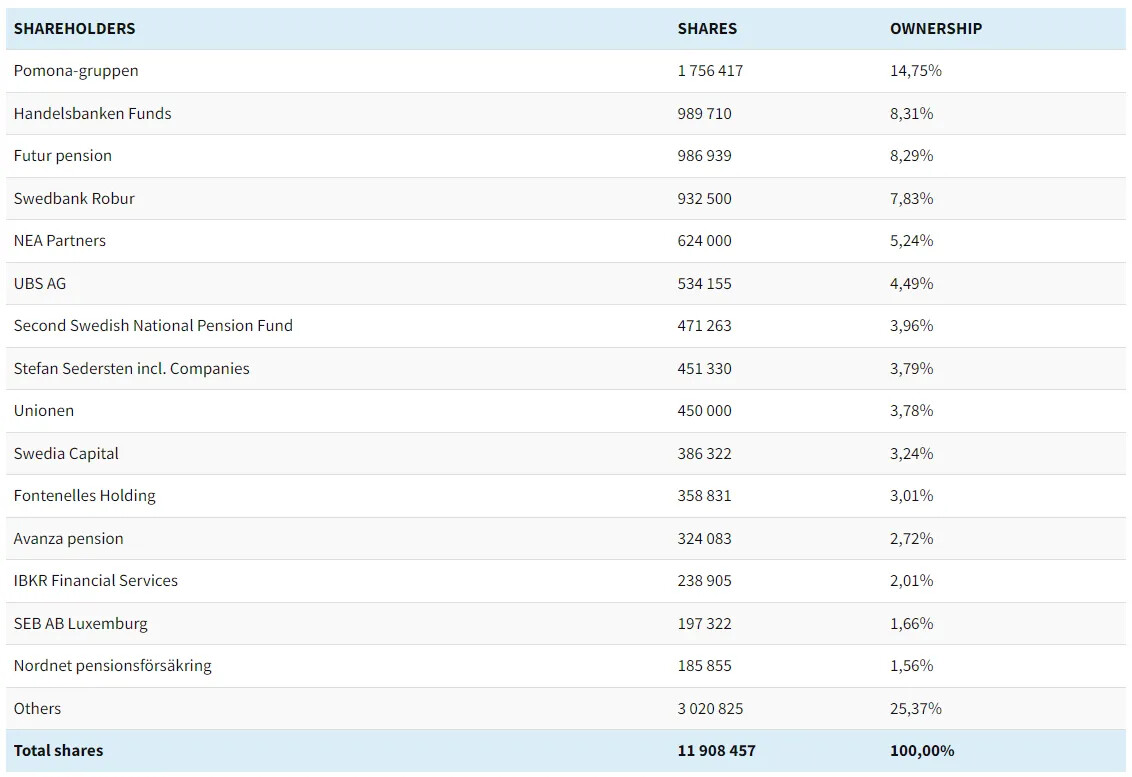Select Second Swedish National Pension Fund
Image resolution: width=1132 pixels, height=777 pixels.
pyautogui.click(x=153, y=326)
